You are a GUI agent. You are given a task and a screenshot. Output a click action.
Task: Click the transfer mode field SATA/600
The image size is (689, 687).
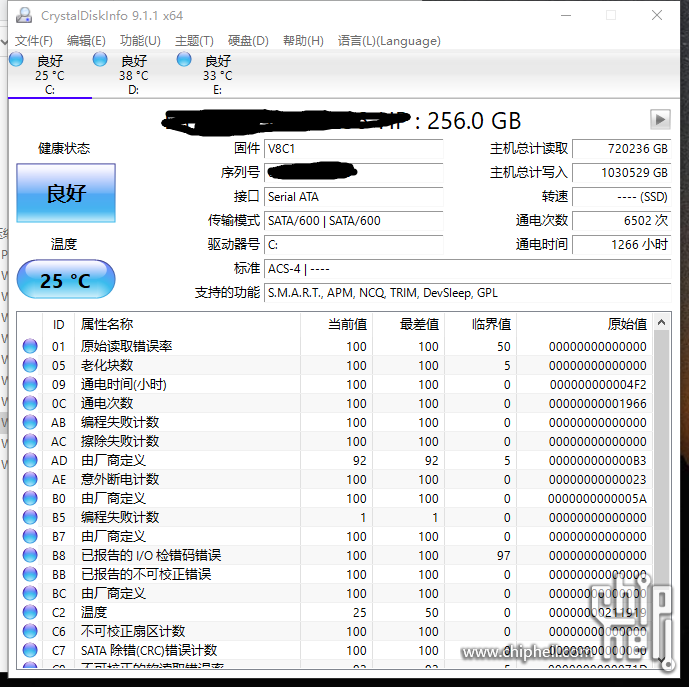pyautogui.click(x=353, y=220)
